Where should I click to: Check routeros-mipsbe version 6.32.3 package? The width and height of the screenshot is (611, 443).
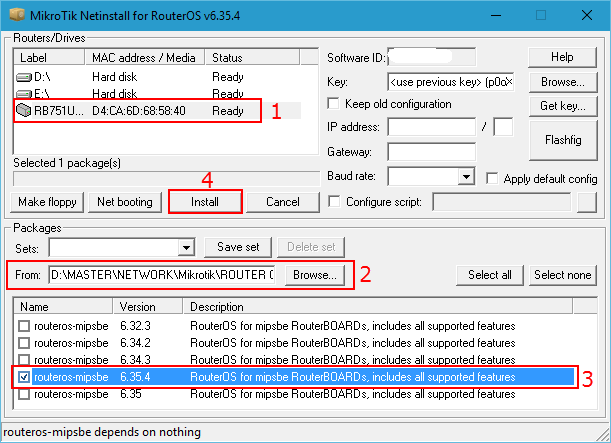click(x=24, y=326)
